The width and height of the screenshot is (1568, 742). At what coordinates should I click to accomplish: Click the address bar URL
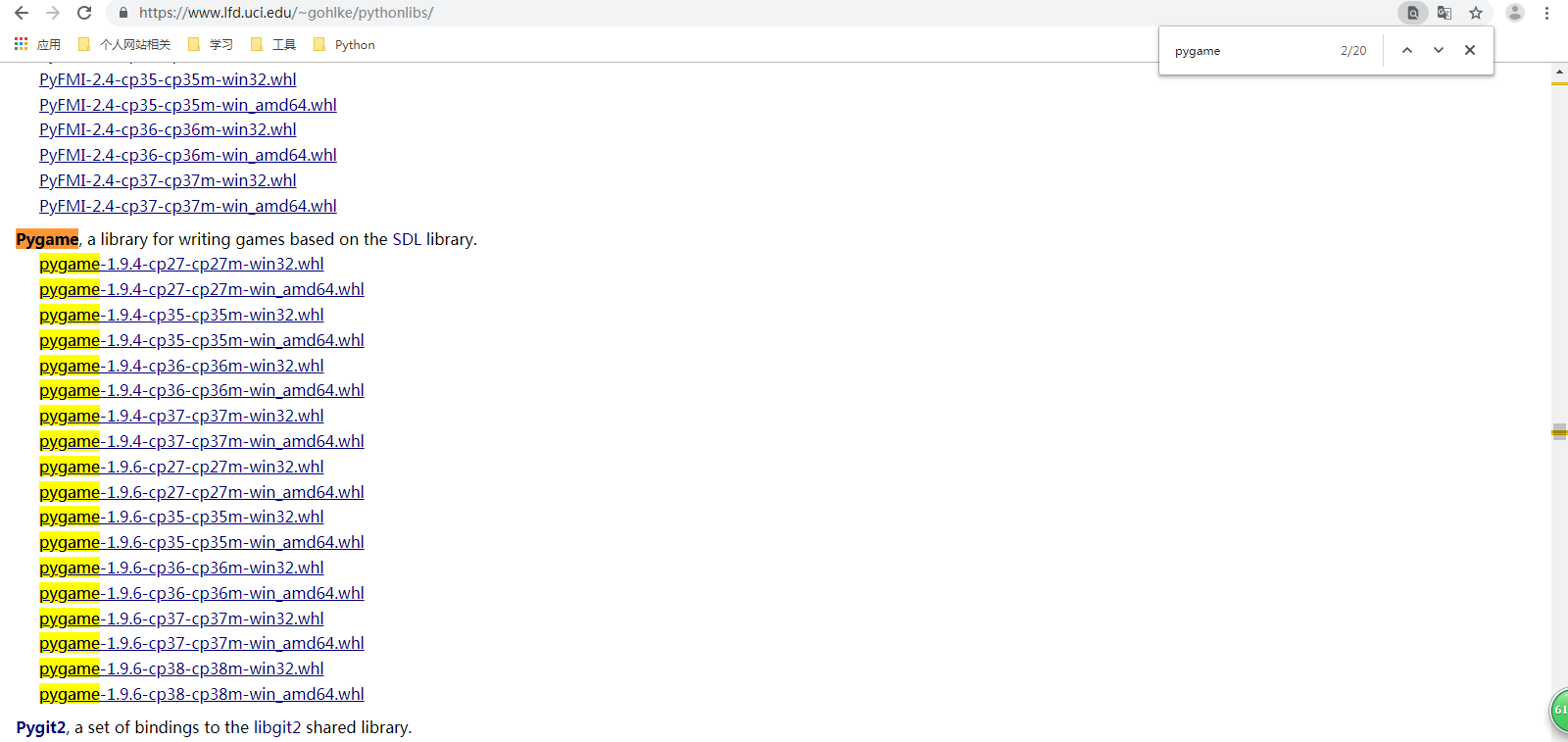286,13
